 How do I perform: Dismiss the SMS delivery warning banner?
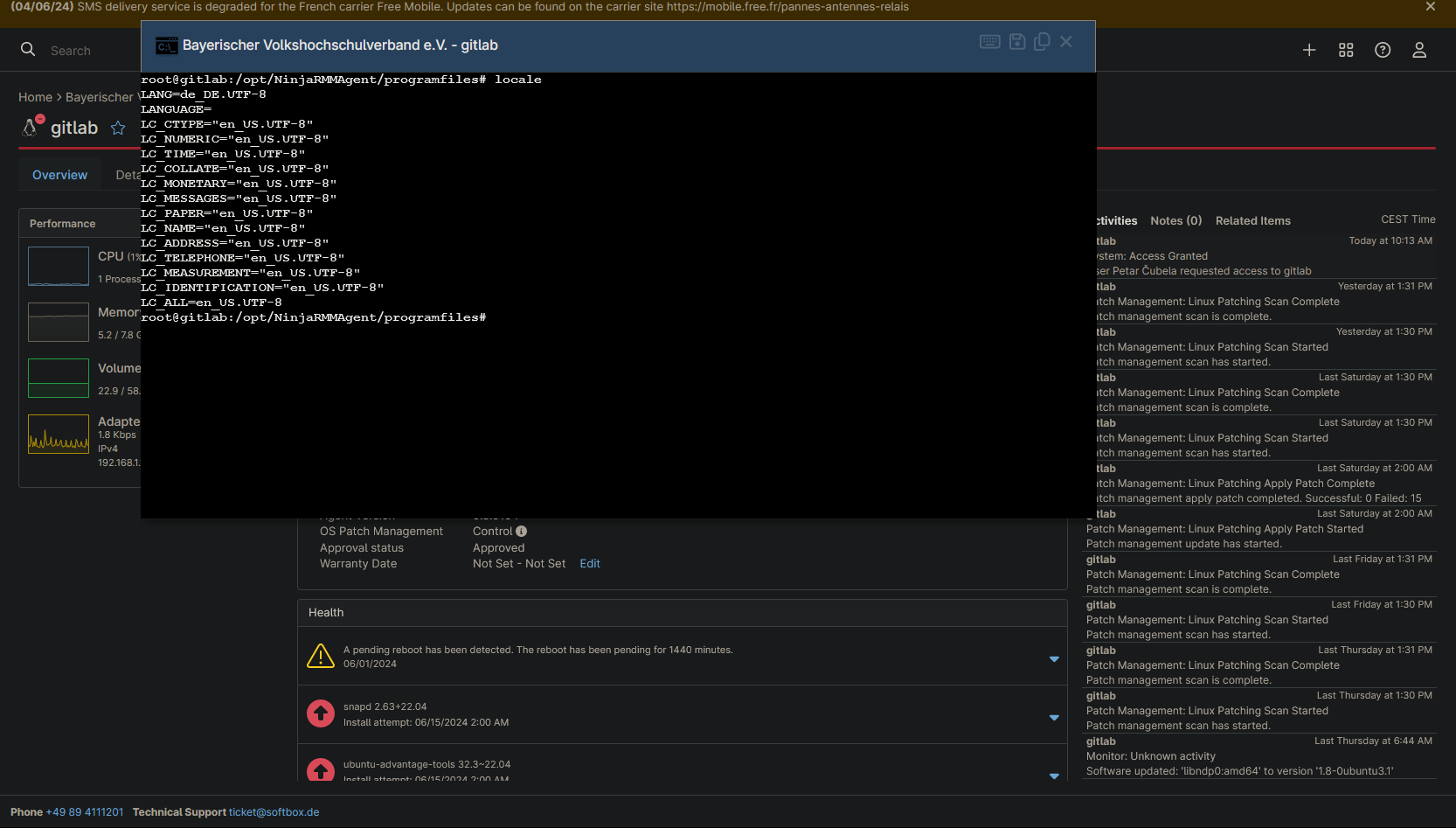pos(1431,7)
